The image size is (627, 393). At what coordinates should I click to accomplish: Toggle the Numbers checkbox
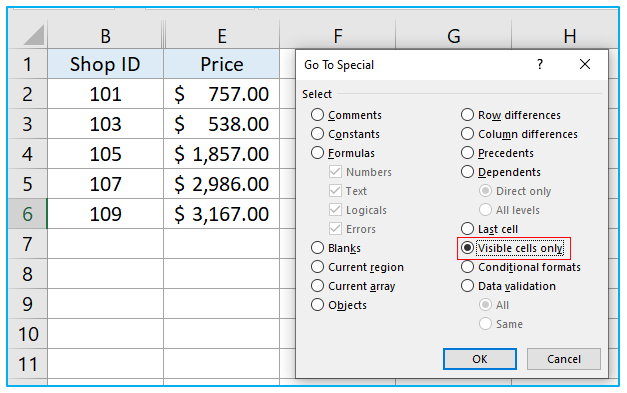(335, 172)
